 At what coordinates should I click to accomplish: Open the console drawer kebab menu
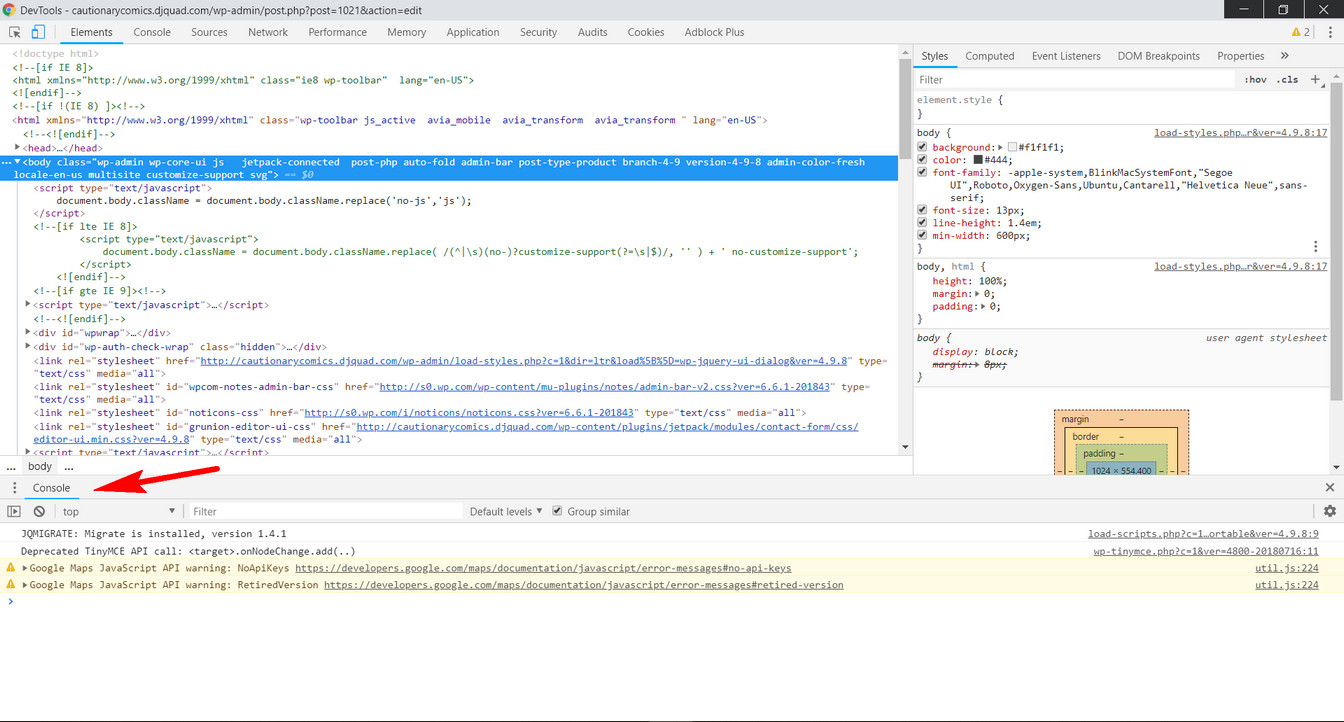pos(14,488)
